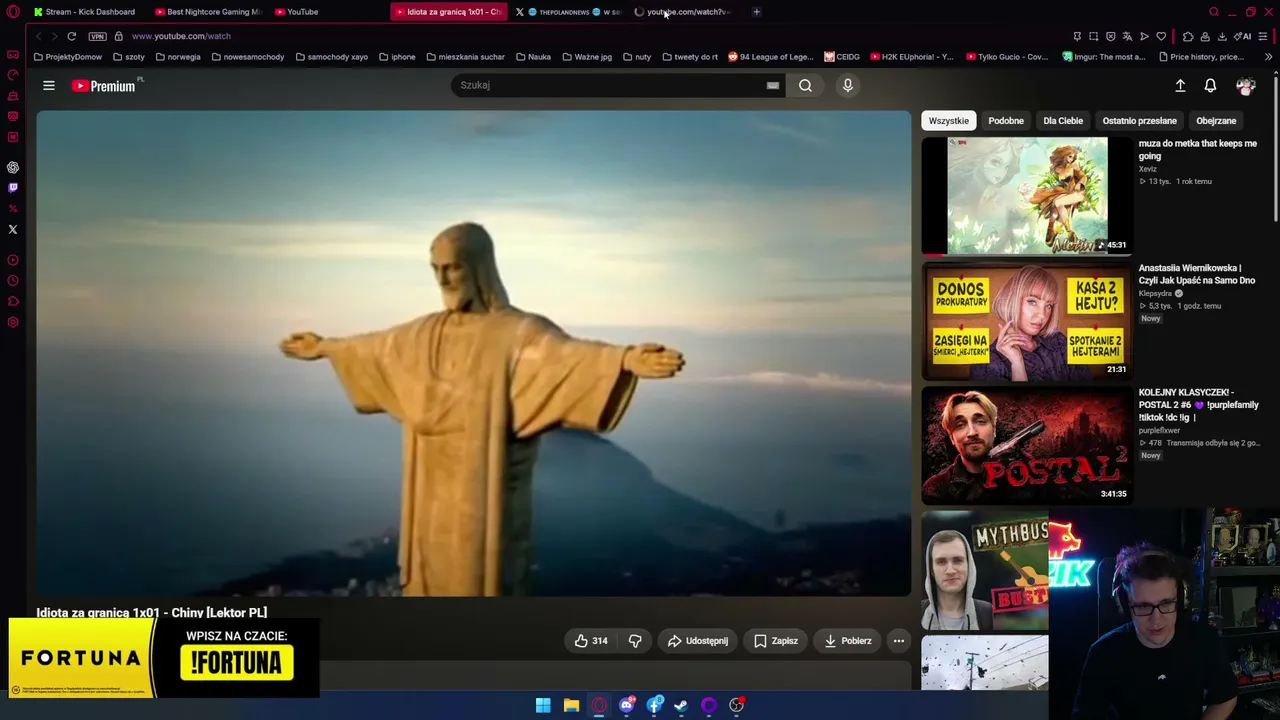
Task: Open the YouTube upload/create button
Action: click(1180, 86)
